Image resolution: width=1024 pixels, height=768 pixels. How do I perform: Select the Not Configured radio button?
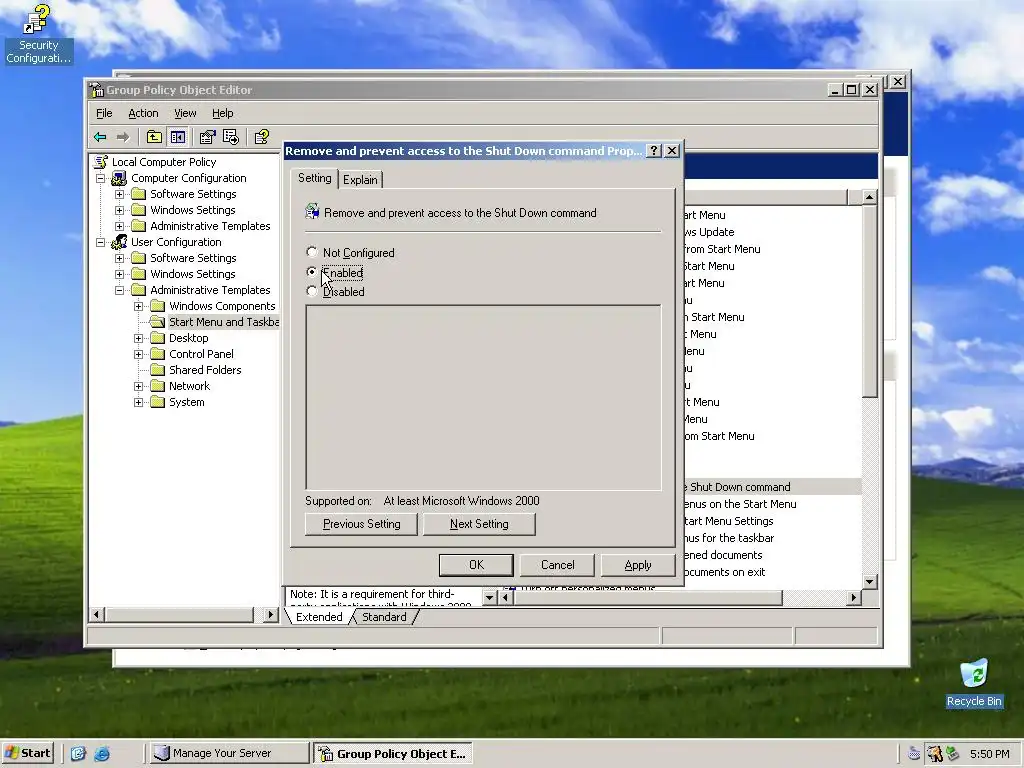[312, 252]
